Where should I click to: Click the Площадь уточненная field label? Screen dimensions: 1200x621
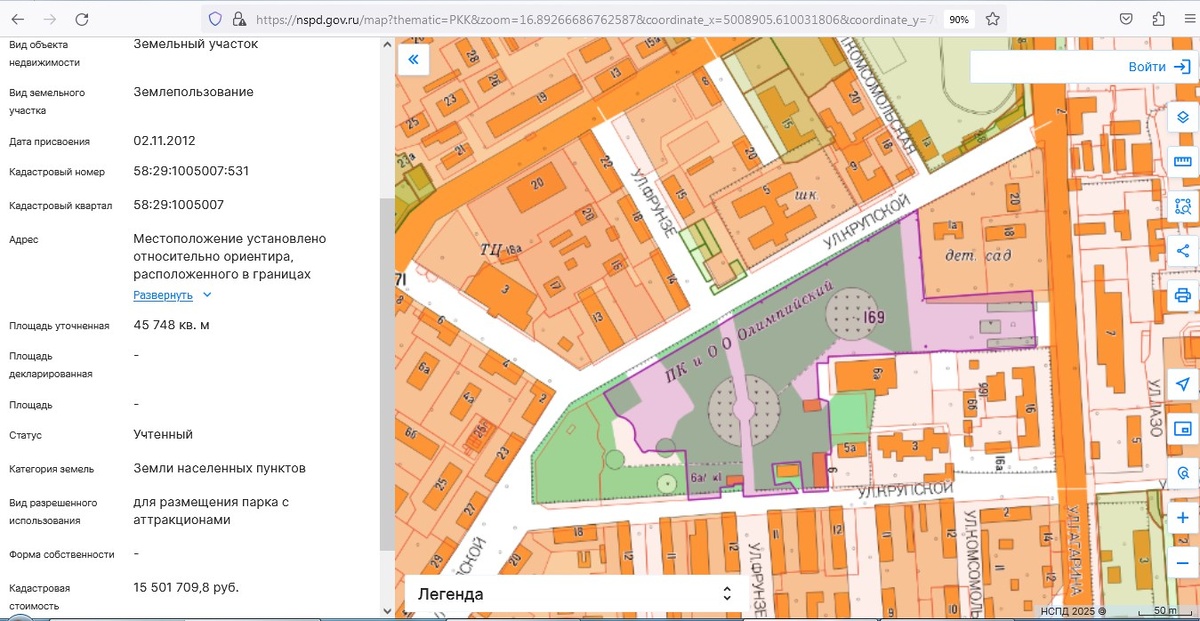(59, 326)
